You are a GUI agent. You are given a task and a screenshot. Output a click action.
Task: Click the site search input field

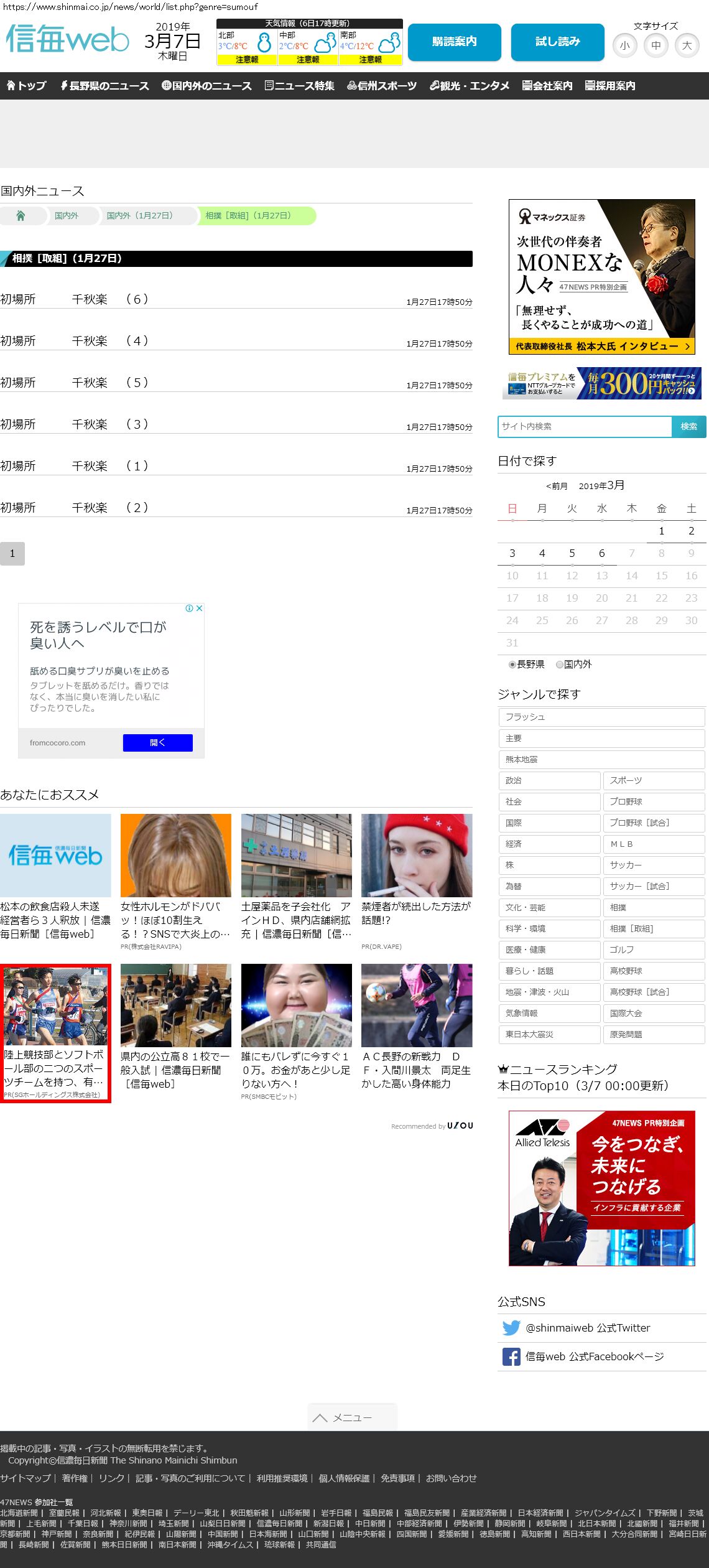tap(585, 426)
